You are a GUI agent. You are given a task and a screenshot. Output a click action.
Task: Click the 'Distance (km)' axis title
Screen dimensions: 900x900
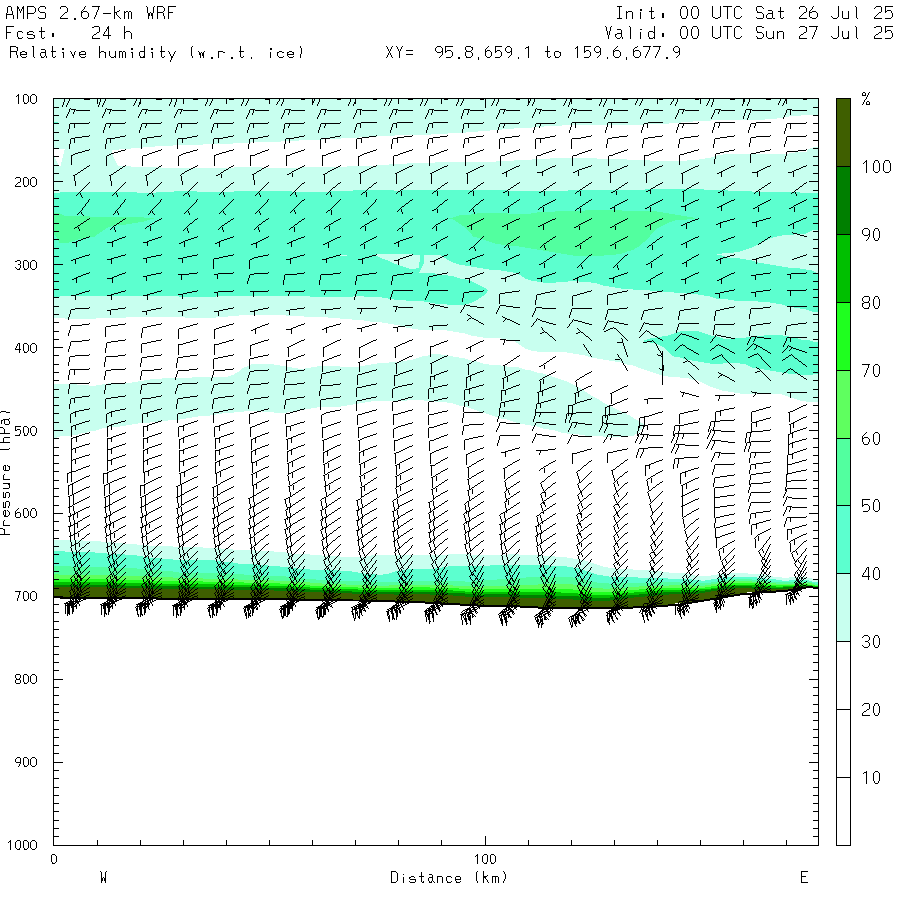coord(449,878)
